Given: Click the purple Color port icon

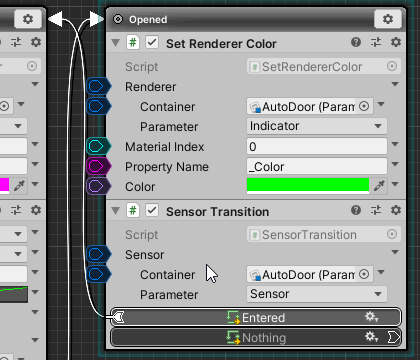Looking at the screenshot, I should 98,186.
